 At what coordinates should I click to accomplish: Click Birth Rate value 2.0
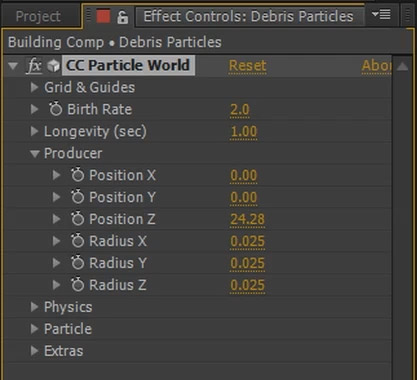tap(240, 110)
